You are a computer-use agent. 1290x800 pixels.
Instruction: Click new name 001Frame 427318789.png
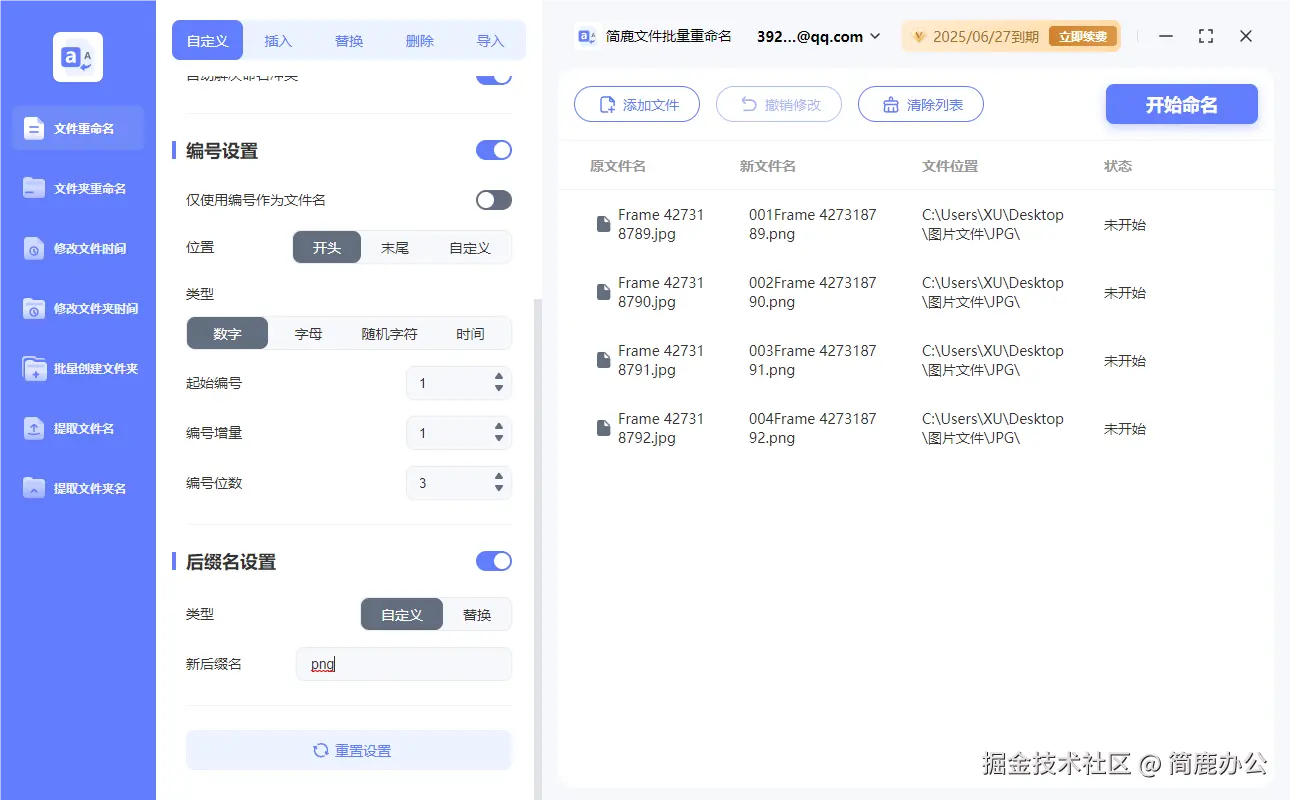pyautogui.click(x=813, y=224)
